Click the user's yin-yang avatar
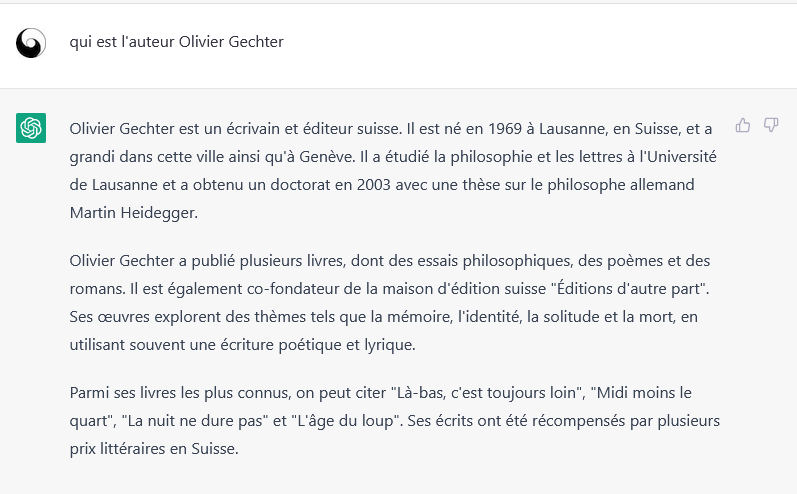 point(31,43)
